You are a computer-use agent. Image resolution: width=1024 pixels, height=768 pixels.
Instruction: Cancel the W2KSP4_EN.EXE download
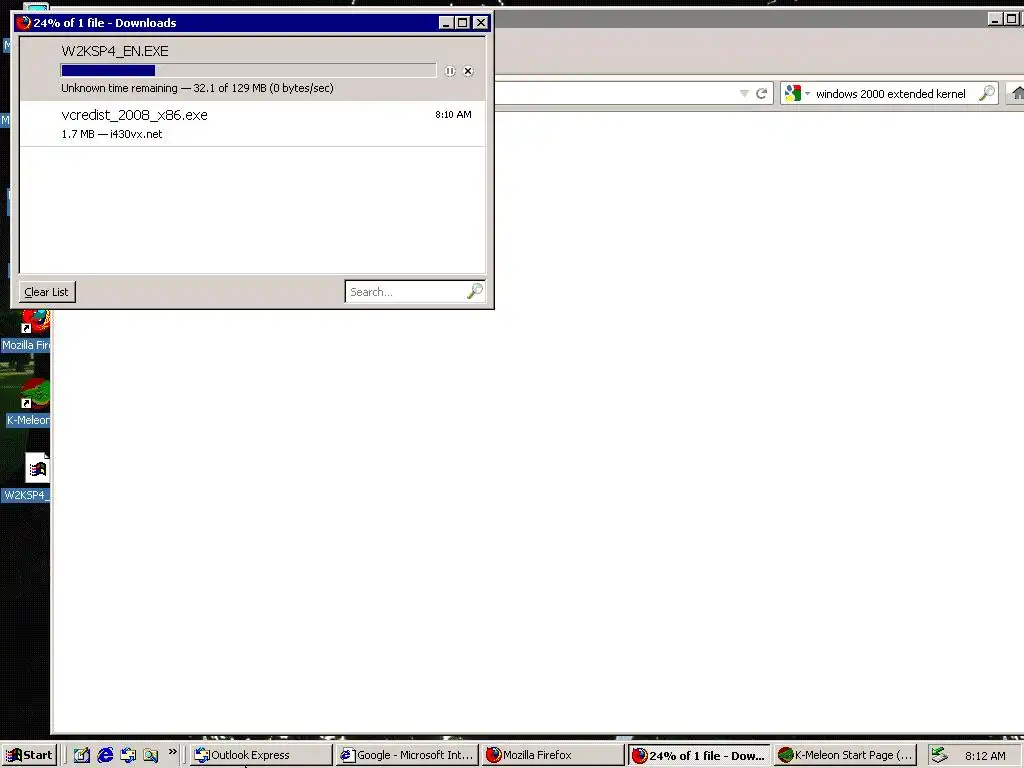pyautogui.click(x=468, y=71)
